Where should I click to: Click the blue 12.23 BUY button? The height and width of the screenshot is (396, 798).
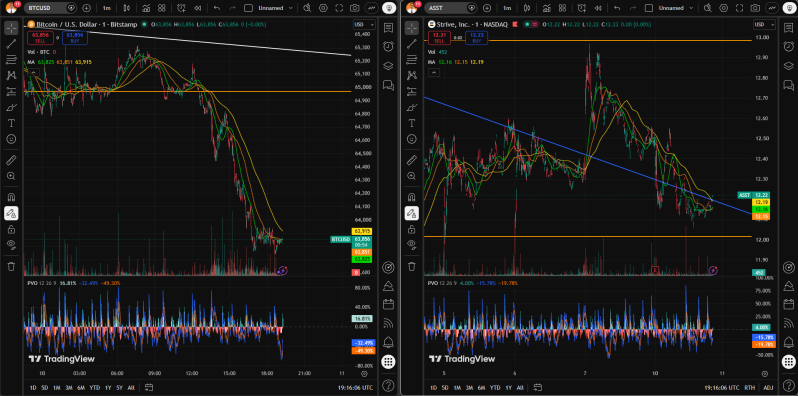click(476, 38)
